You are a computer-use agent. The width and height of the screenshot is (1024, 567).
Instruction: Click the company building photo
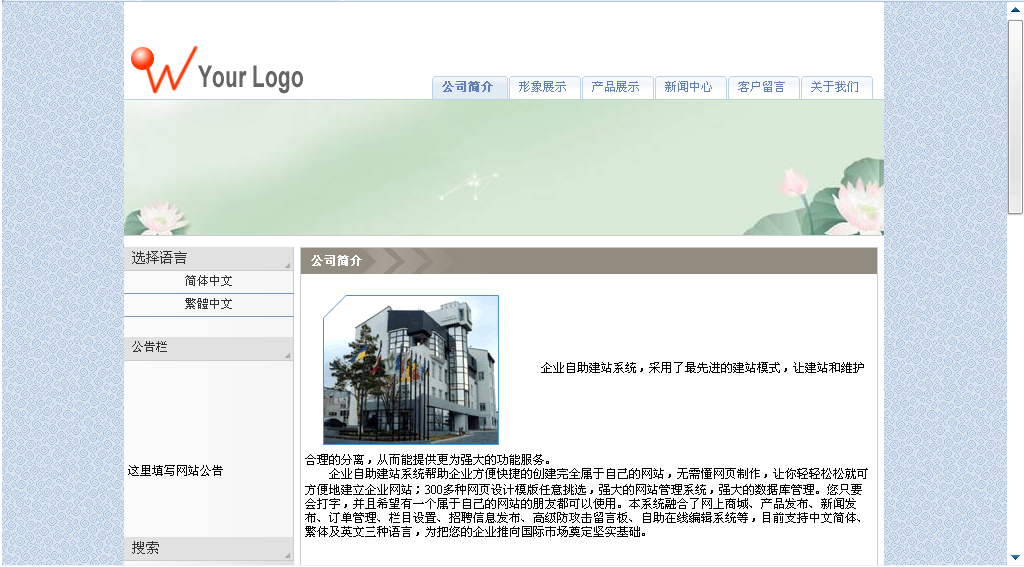click(x=411, y=370)
